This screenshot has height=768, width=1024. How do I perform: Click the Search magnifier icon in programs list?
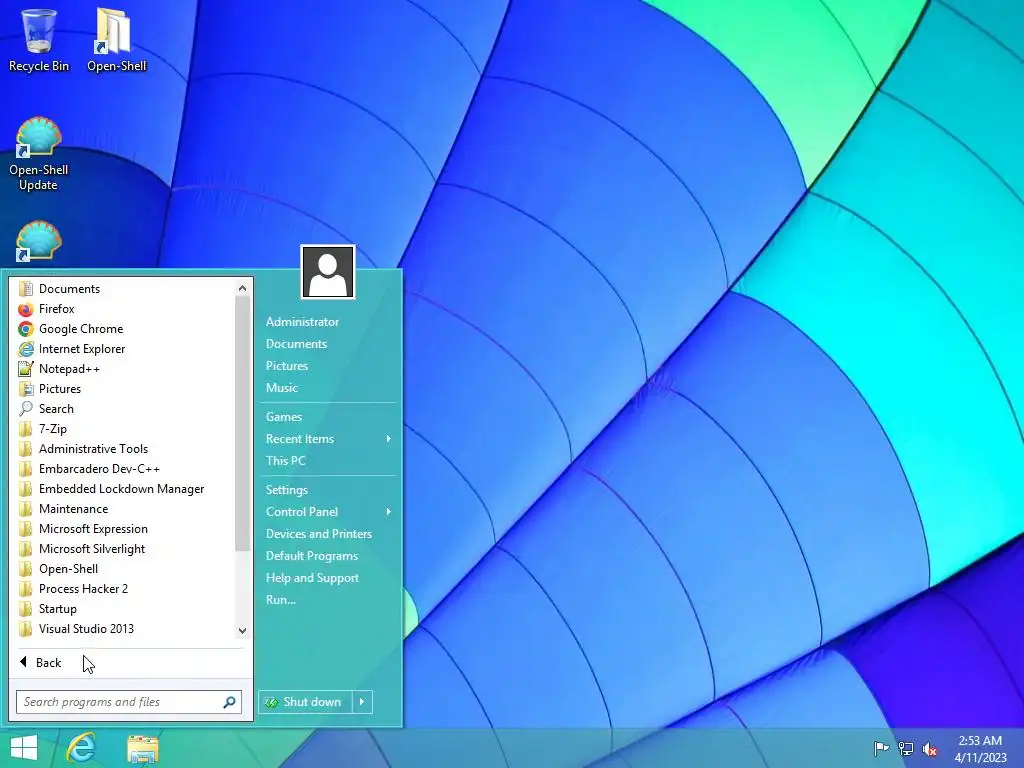point(25,409)
